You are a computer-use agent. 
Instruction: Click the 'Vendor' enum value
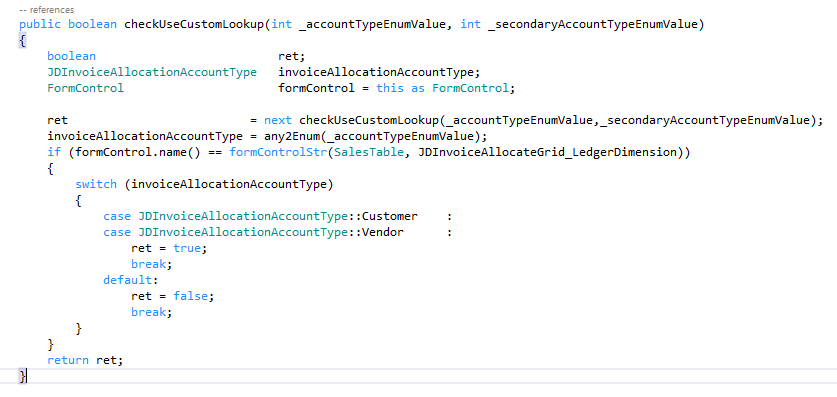[383, 233]
